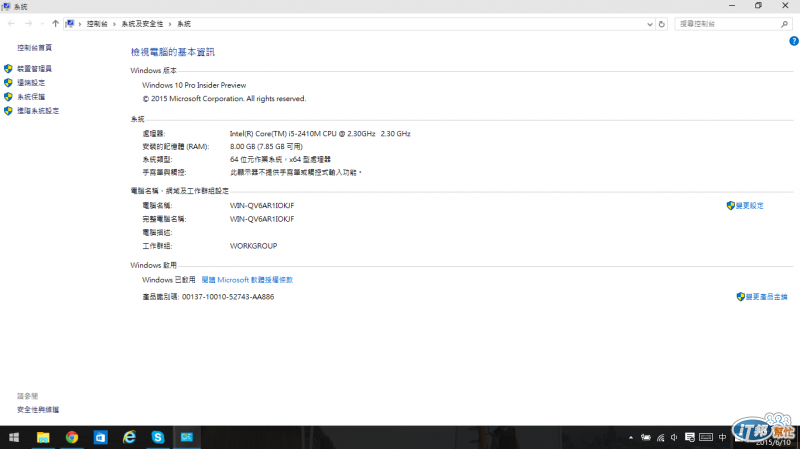This screenshot has width=800, height=449.
Task: Refresh the page with the refresh icon
Action: click(x=662, y=24)
